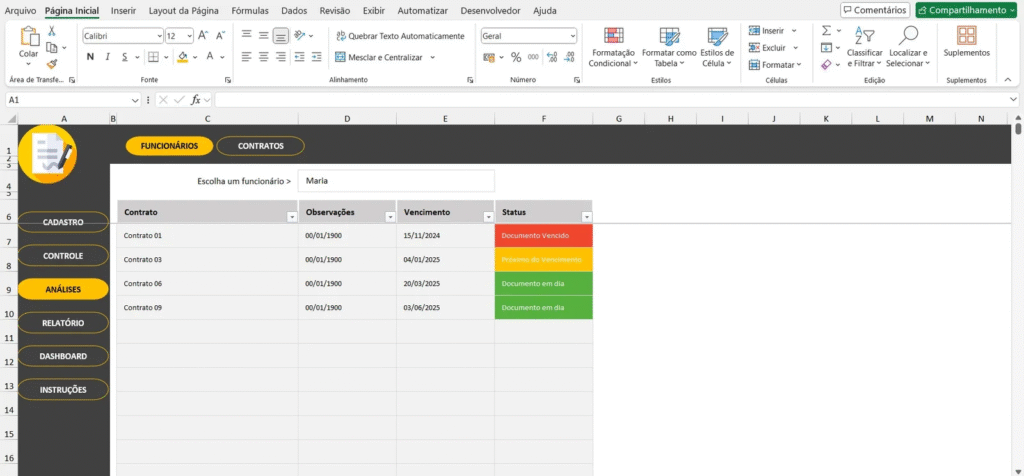This screenshot has width=1024, height=476.
Task: Click the Formatar como Tabela icon
Action: [x=668, y=46]
